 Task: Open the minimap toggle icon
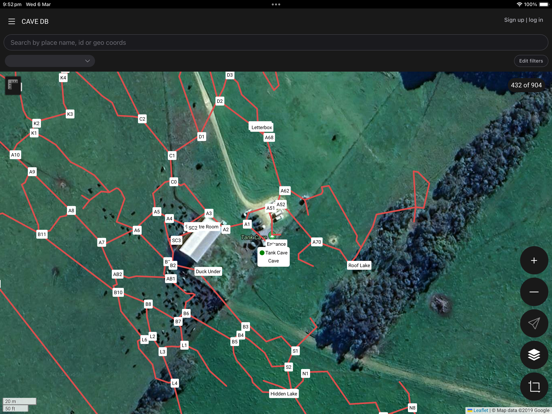pyautogui.click(x=13, y=86)
